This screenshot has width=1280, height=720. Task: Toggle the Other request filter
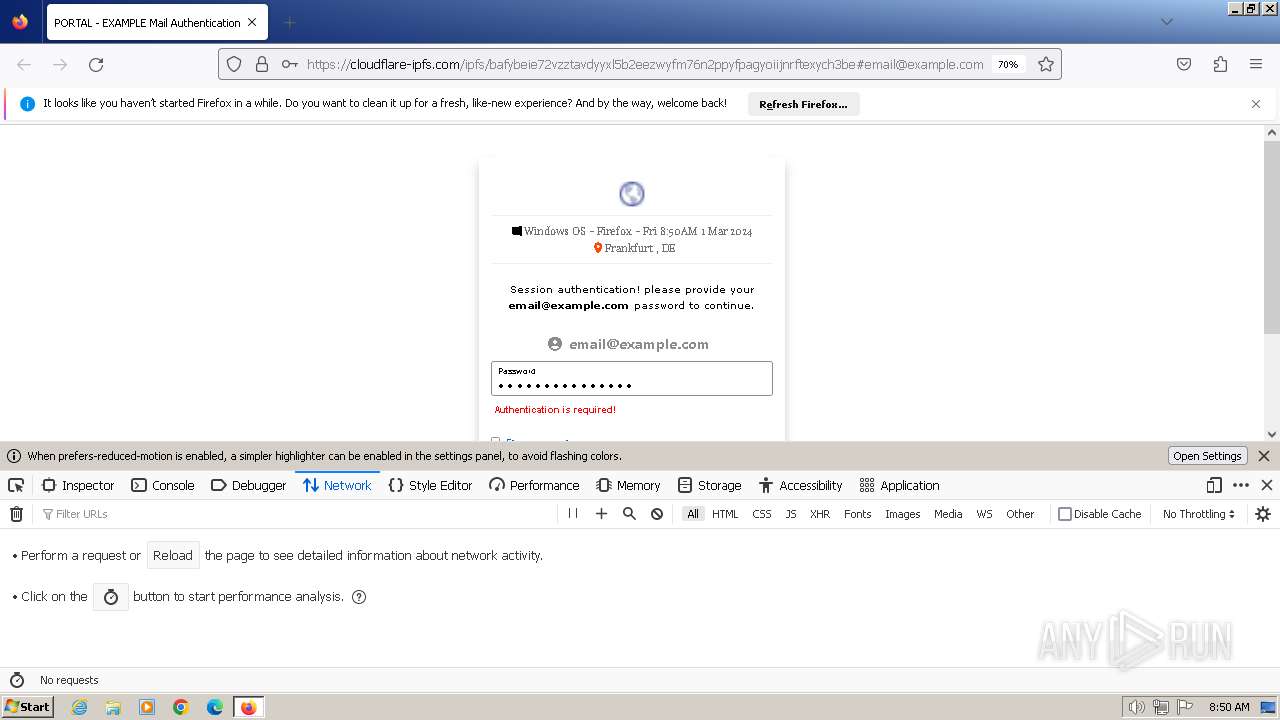coord(1020,514)
